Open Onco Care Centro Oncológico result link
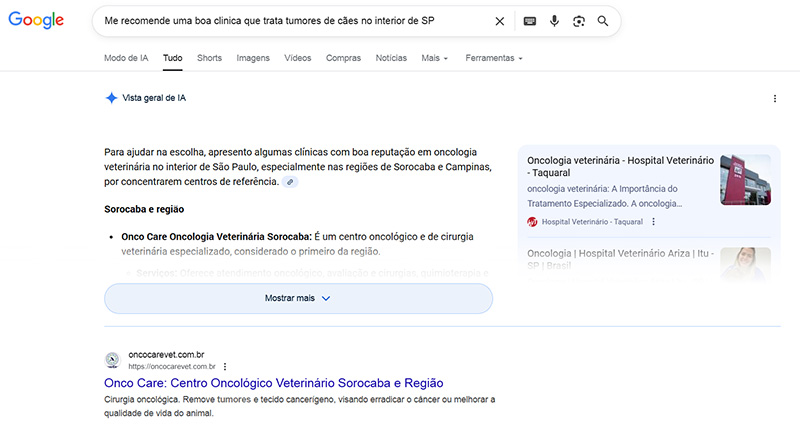Image resolution: width=800 pixels, height=427 pixels. pos(274,383)
